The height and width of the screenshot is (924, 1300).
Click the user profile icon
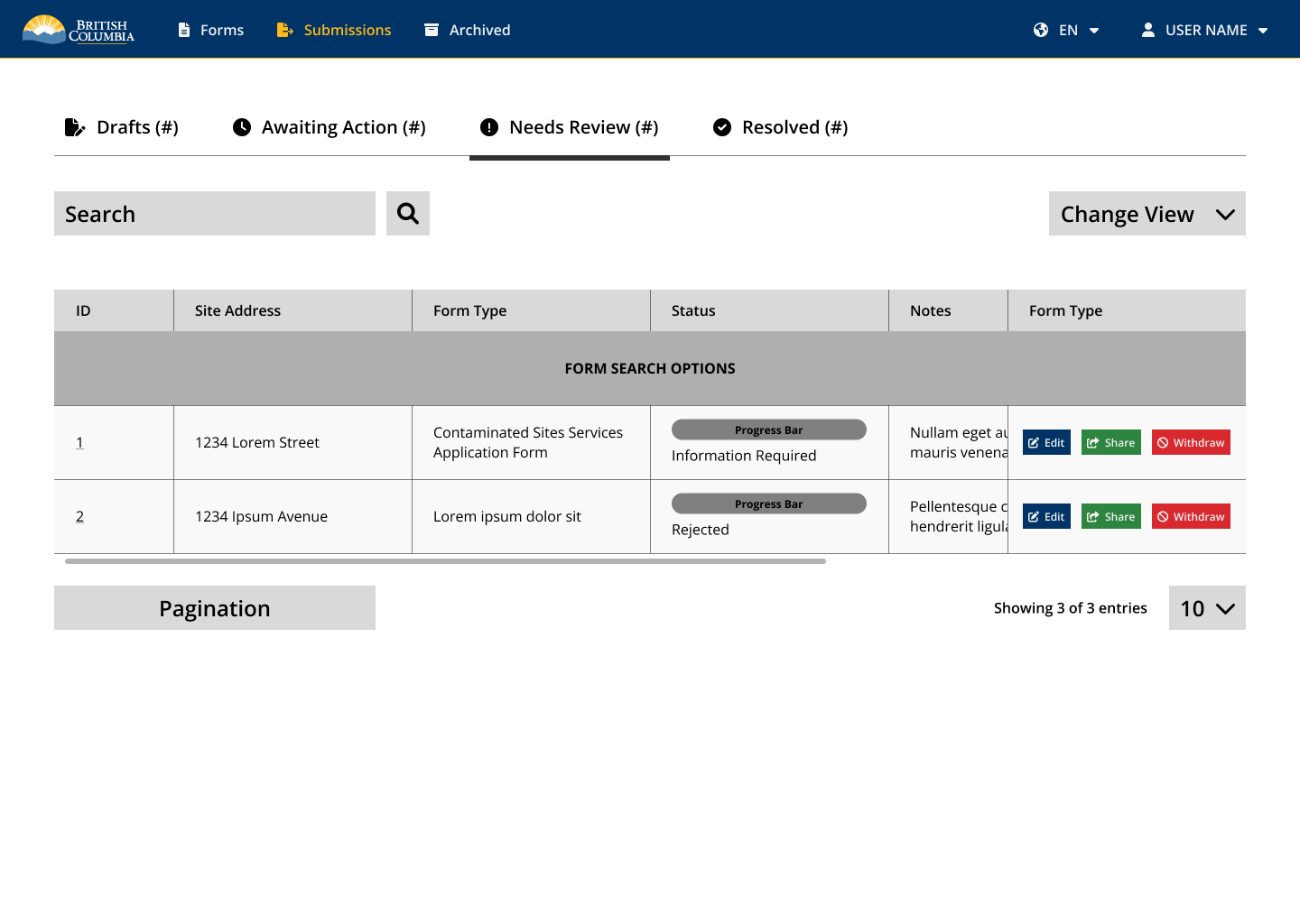[1147, 30]
